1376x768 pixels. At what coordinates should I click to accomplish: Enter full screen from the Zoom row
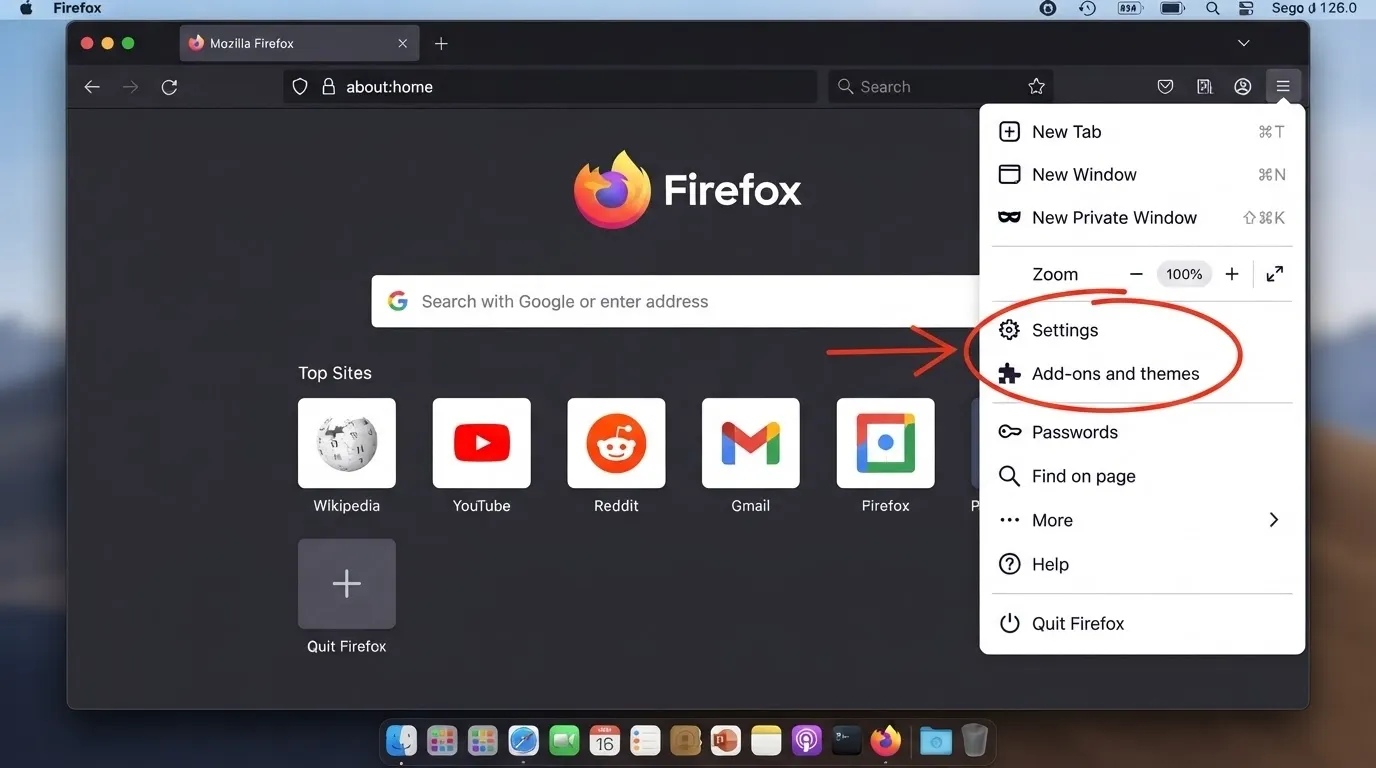[x=1275, y=274]
